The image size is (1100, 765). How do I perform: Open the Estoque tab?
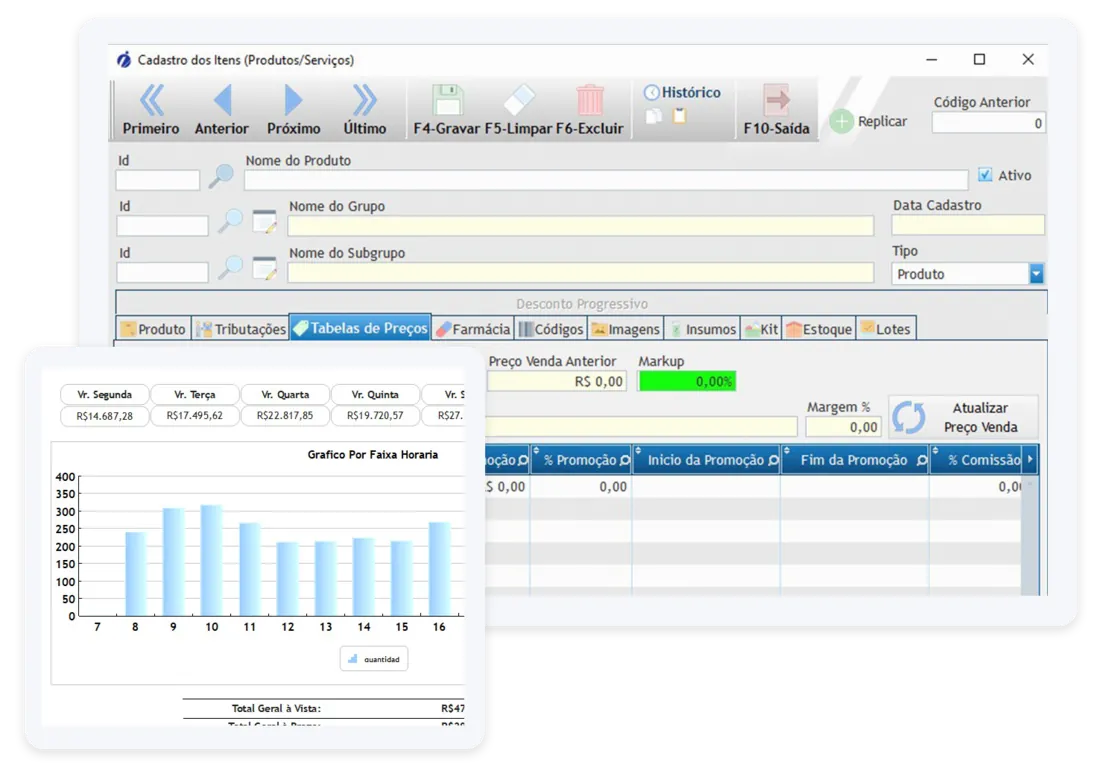(x=819, y=328)
